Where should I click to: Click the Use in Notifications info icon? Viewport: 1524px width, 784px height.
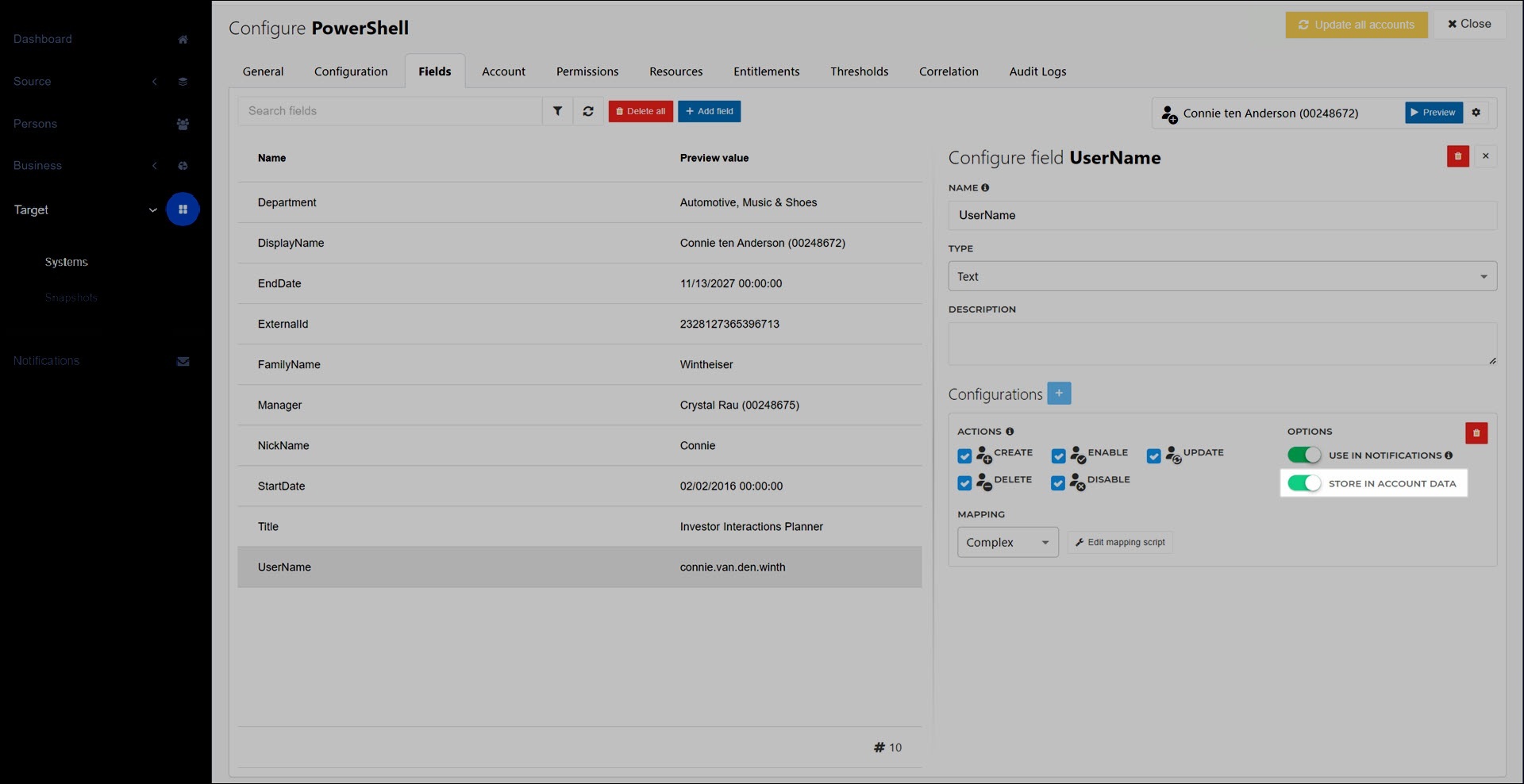pos(1449,455)
